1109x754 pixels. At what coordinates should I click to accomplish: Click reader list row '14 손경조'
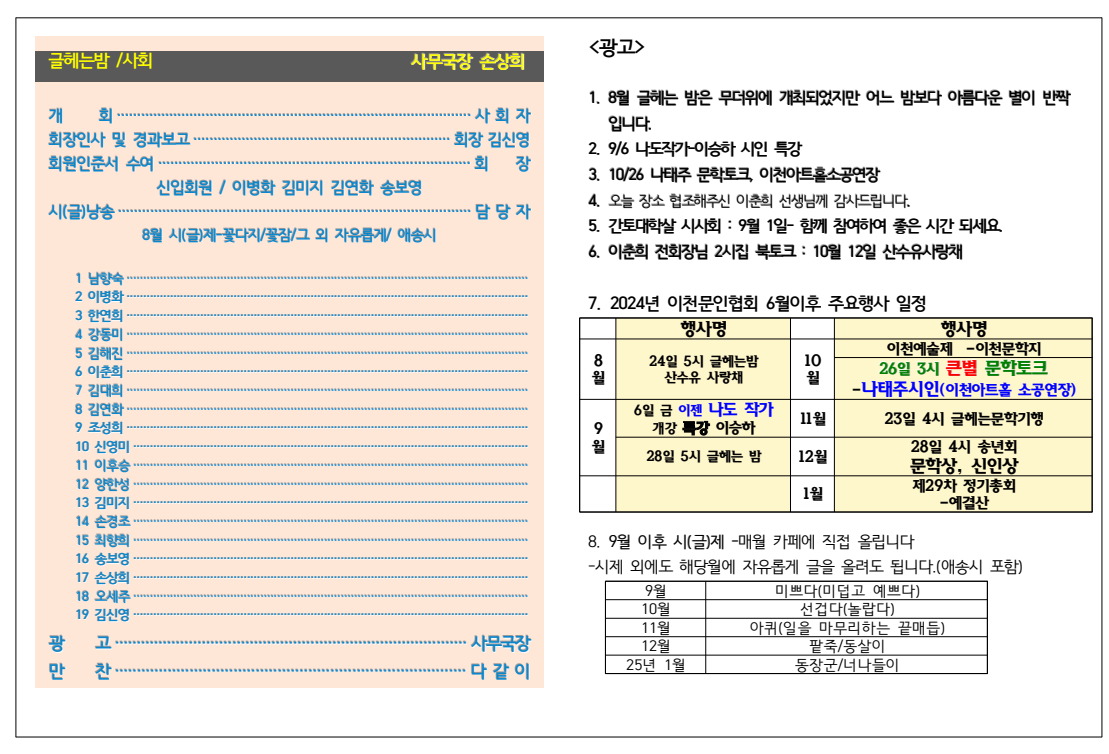pos(301,521)
